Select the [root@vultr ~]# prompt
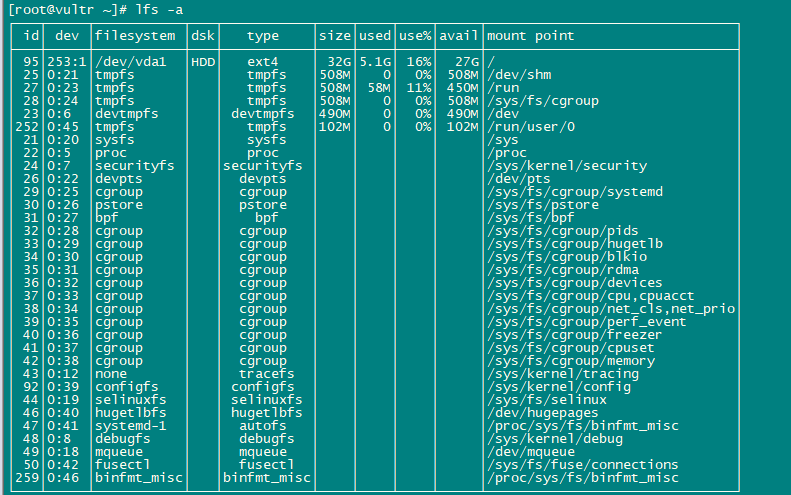791x495 pixels. (x=67, y=10)
